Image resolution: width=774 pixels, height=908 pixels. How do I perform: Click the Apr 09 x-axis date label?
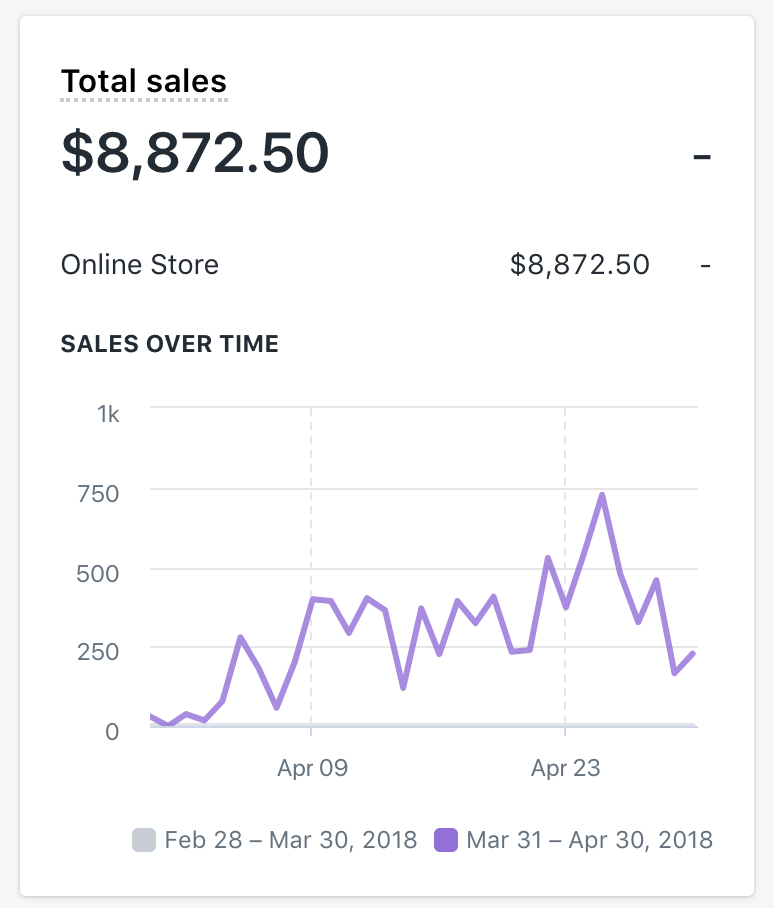point(312,769)
